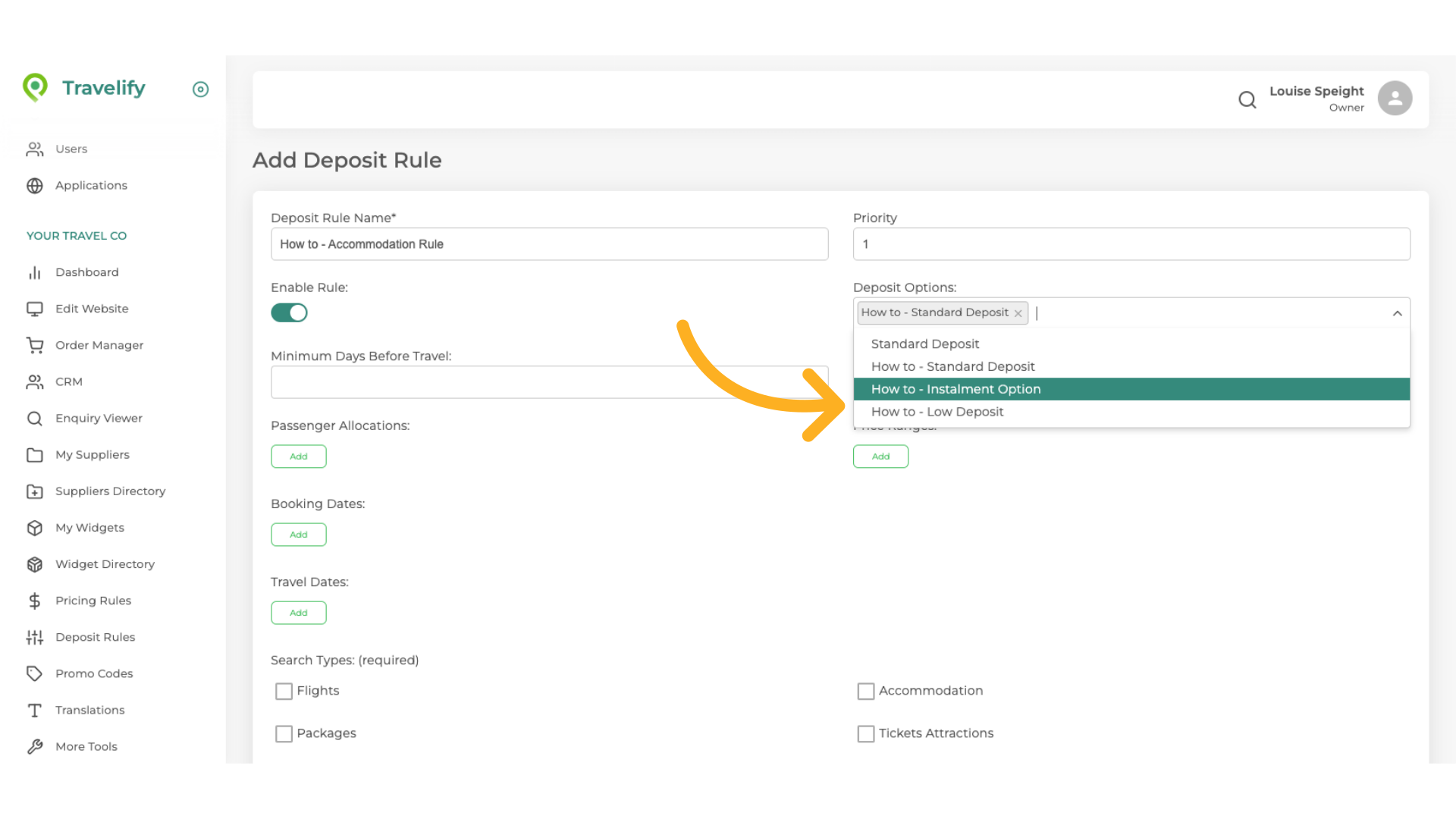The width and height of the screenshot is (1456, 819).
Task: Open the Dashboard from the sidebar icon
Action: [35, 272]
